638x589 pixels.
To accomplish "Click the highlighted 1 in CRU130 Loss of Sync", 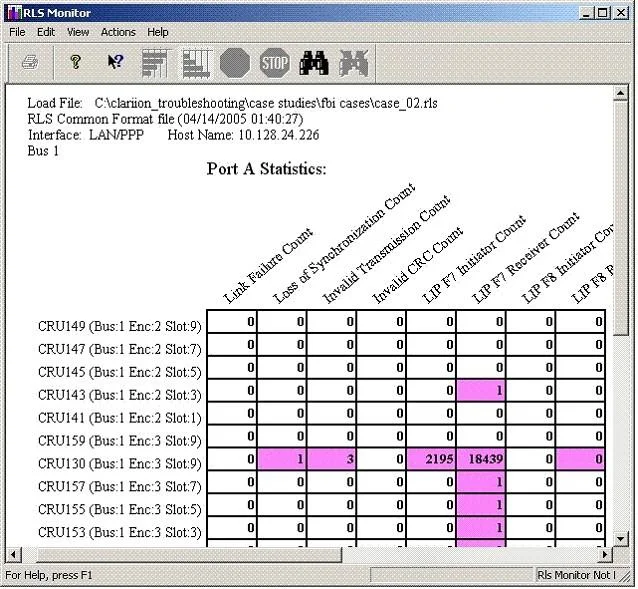I will click(282, 459).
